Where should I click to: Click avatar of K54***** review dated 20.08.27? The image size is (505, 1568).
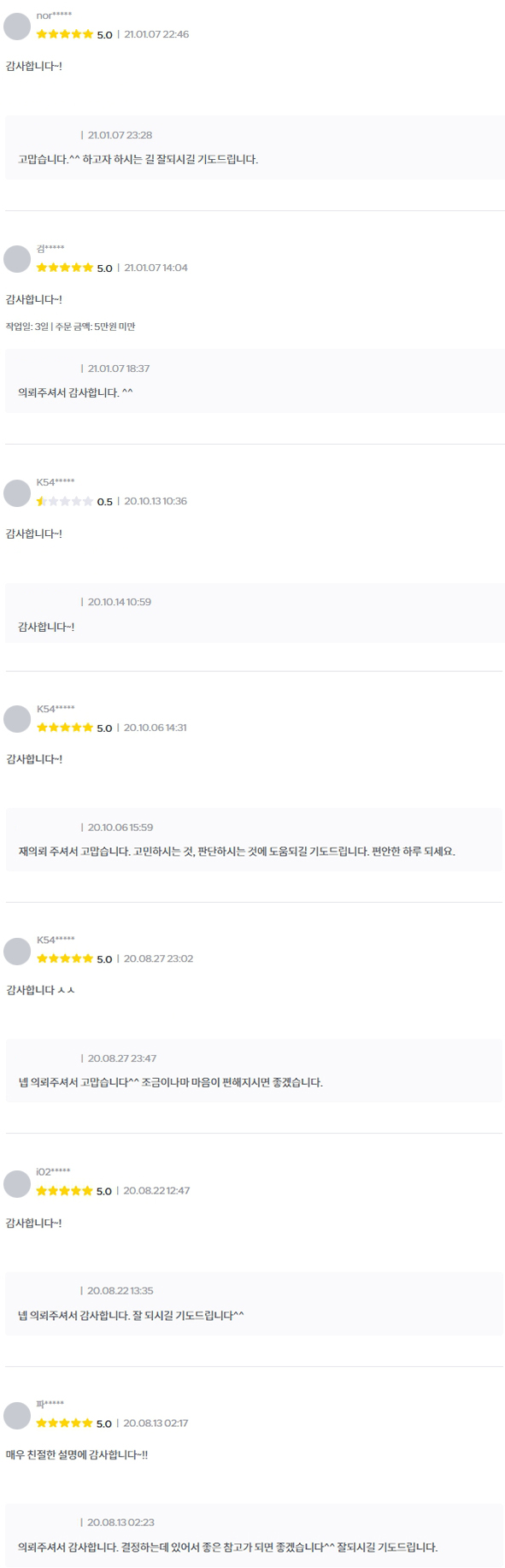[17, 951]
